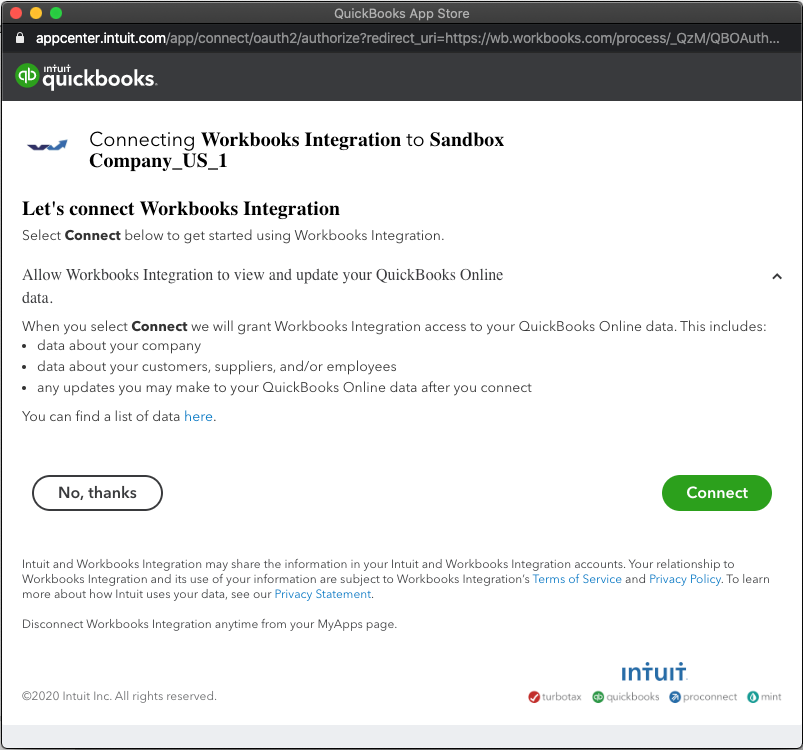Click the '©2020 Intuit Inc.' copyright text
Viewport: 803px width, 750px height.
(x=119, y=696)
